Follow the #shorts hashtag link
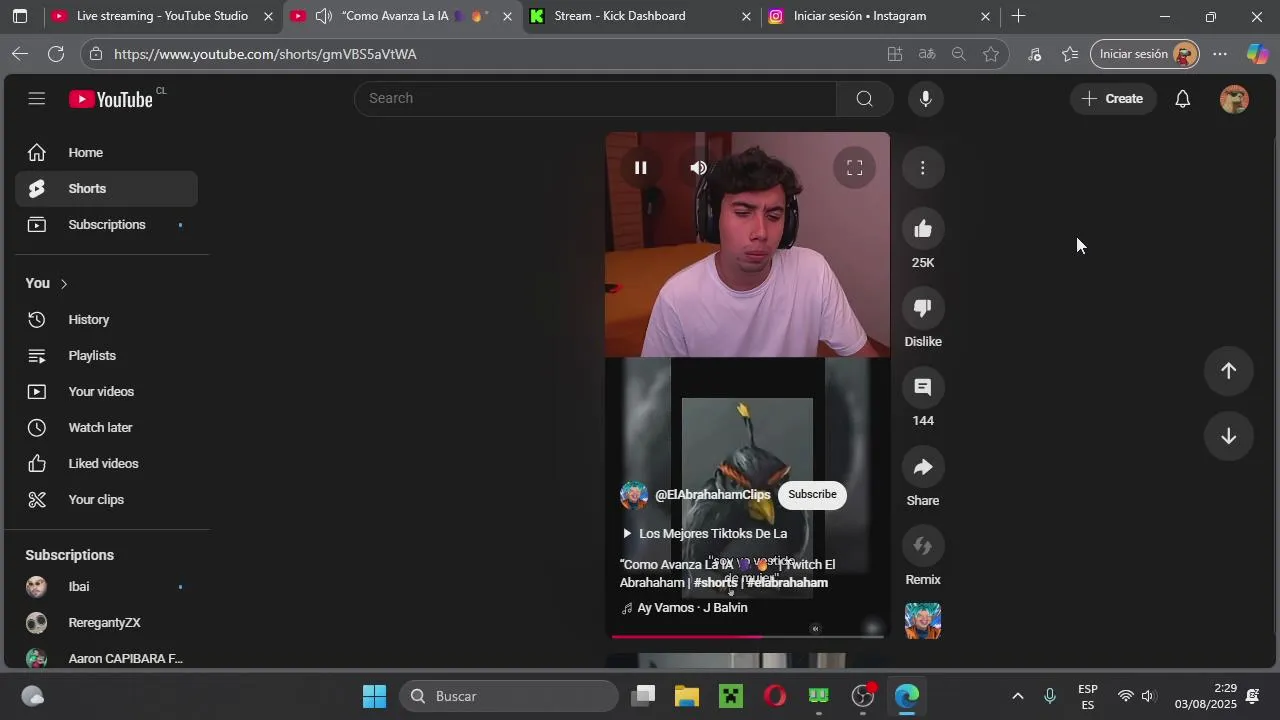The width and height of the screenshot is (1280, 720). 716,583
